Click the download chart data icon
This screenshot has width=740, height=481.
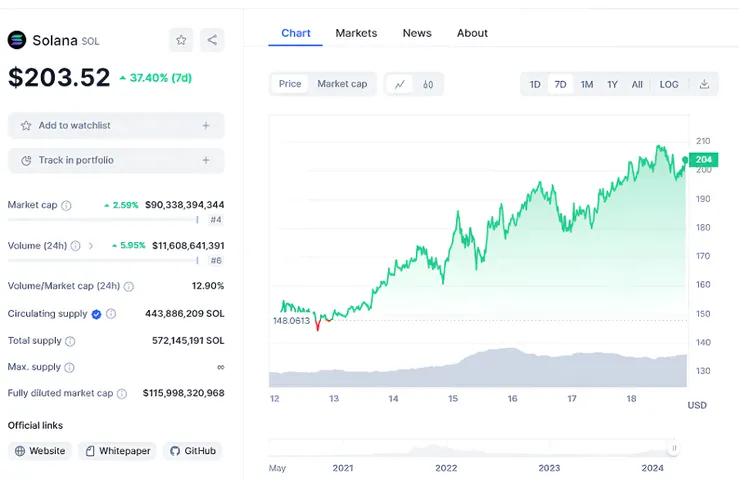pos(704,84)
